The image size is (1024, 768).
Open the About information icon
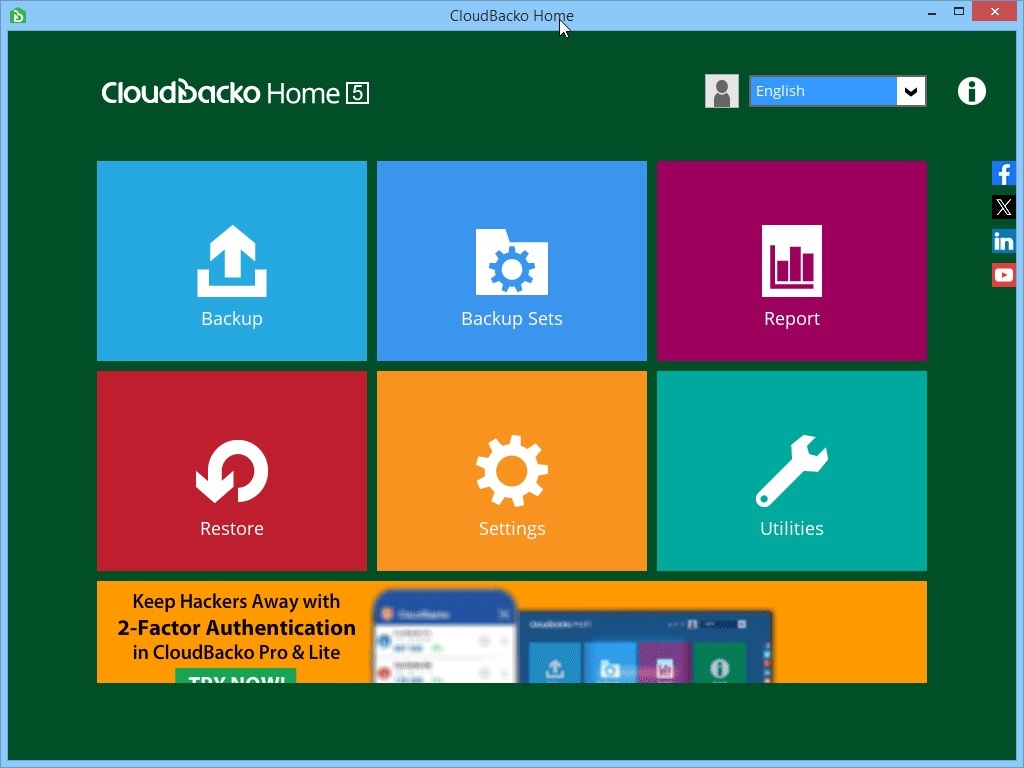tap(972, 91)
